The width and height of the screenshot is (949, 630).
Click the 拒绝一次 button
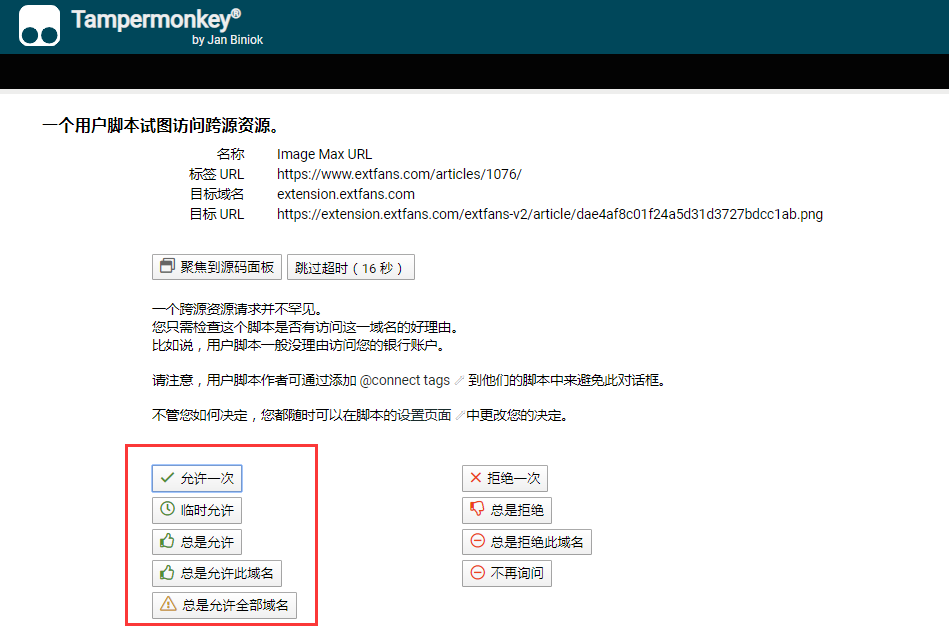point(505,478)
